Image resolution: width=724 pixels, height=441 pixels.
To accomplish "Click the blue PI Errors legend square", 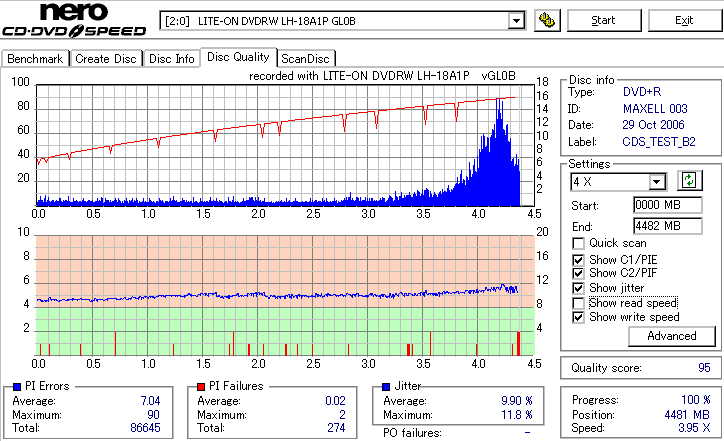I will tap(17, 387).
